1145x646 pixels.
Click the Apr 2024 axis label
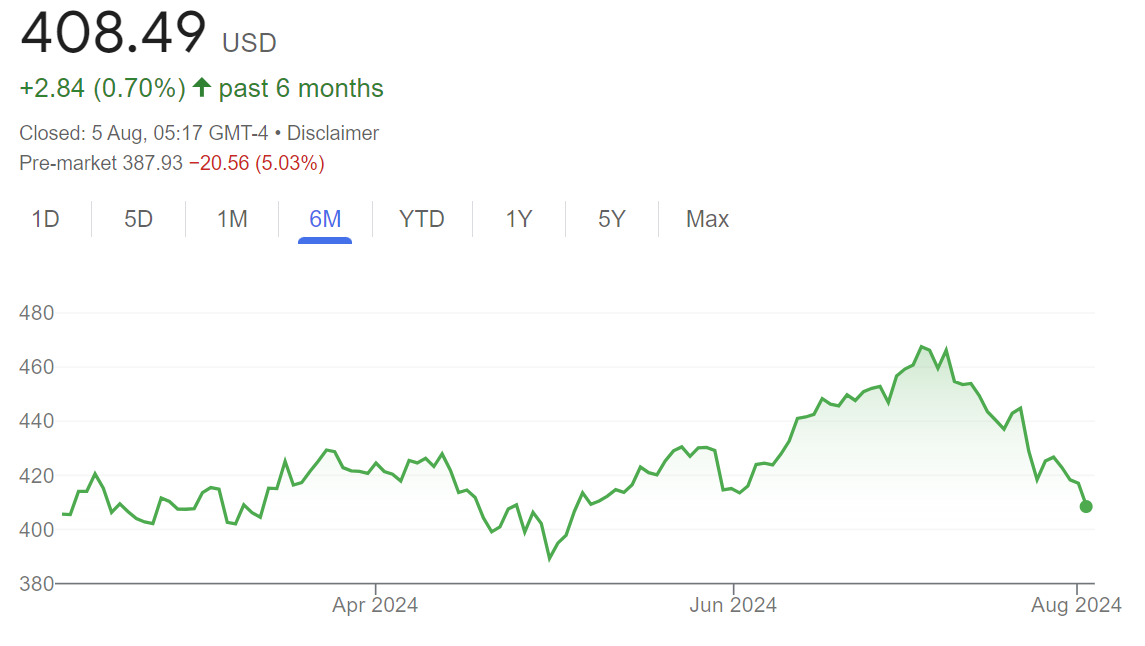click(x=375, y=605)
